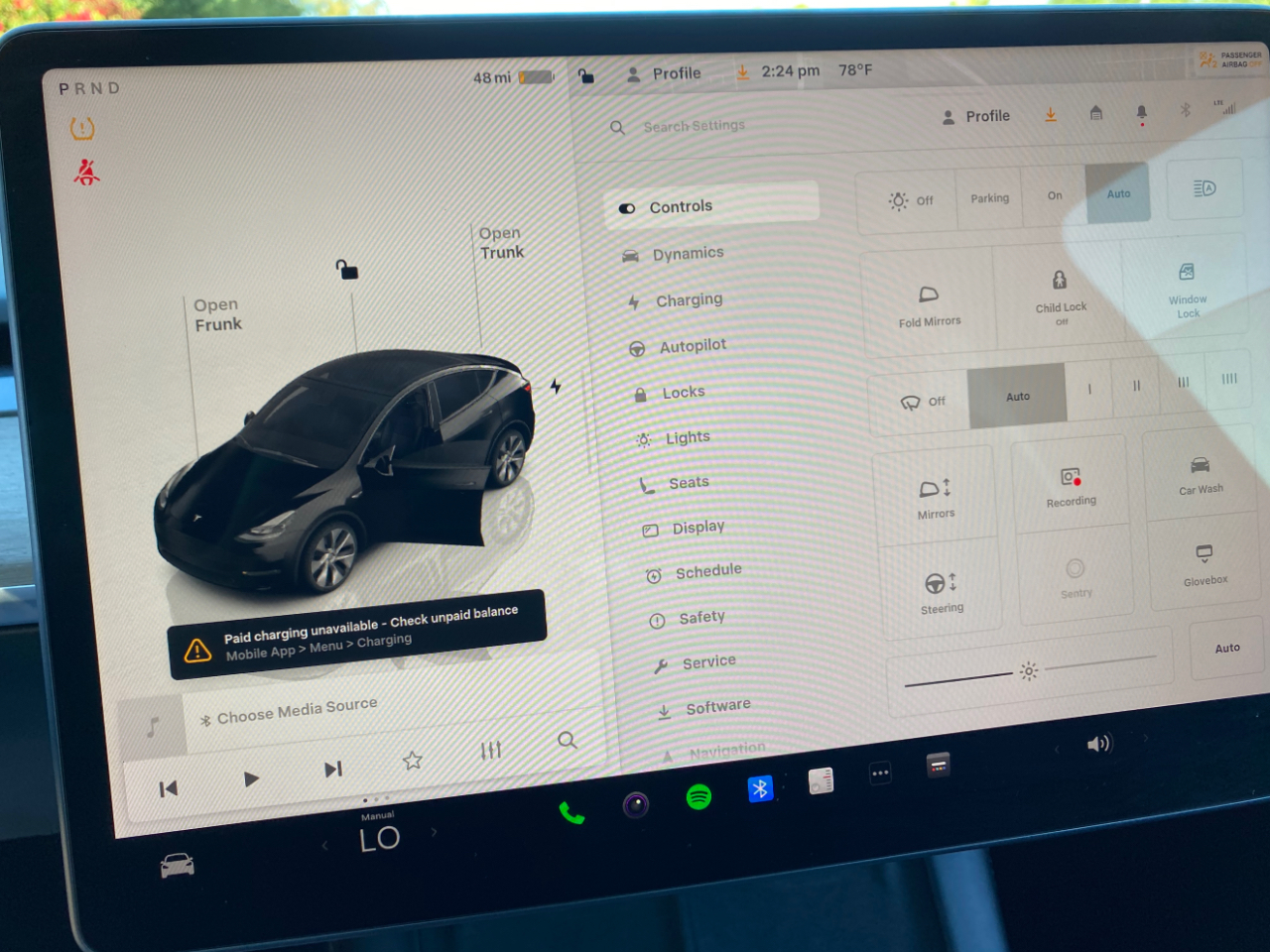Open the Phone app icon

571,813
